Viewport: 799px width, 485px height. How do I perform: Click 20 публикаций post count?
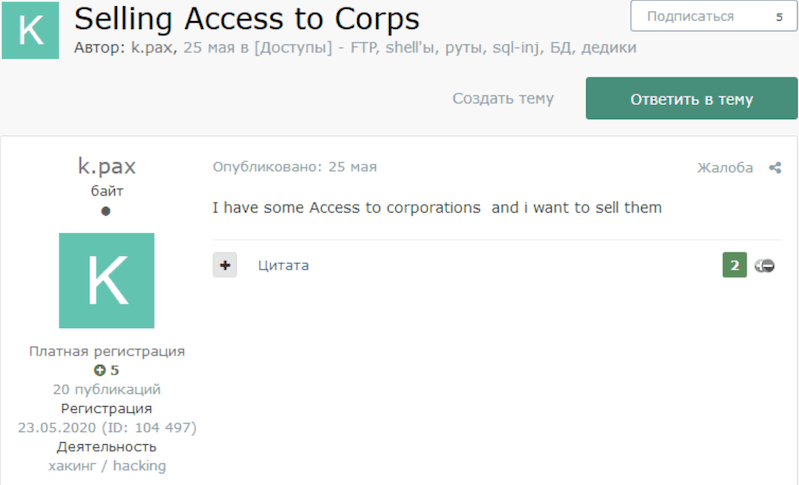106,390
